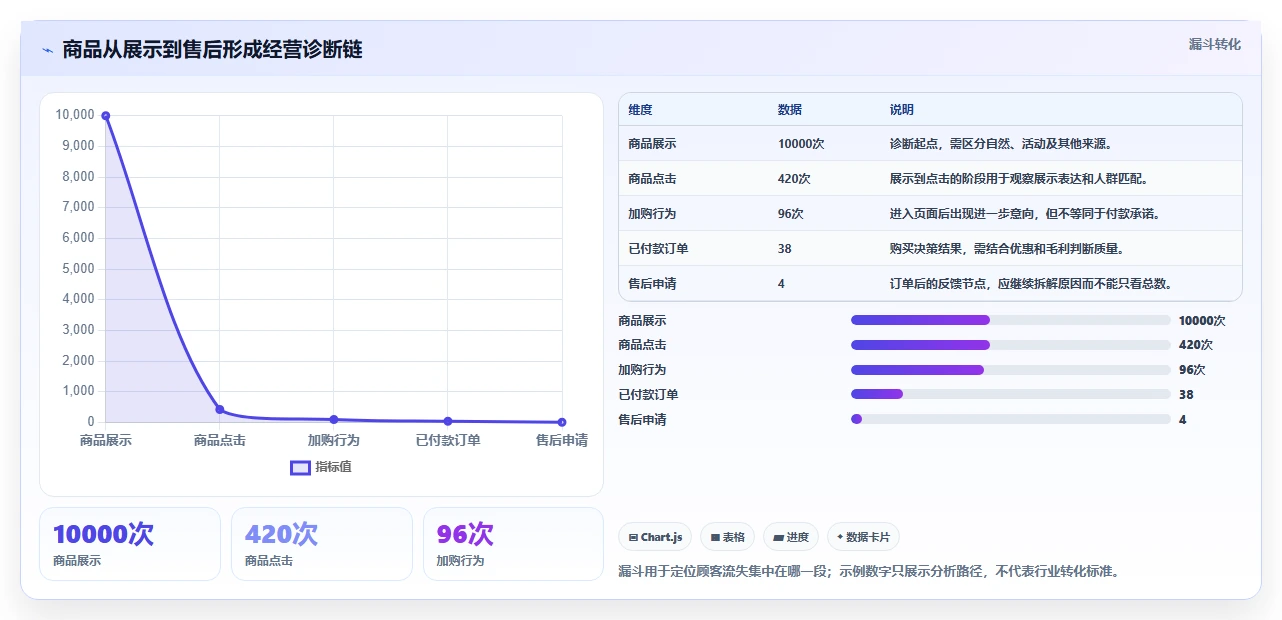The height and width of the screenshot is (620, 1282).
Task: Toggle the 指标值 legend swatch
Action: [300, 467]
